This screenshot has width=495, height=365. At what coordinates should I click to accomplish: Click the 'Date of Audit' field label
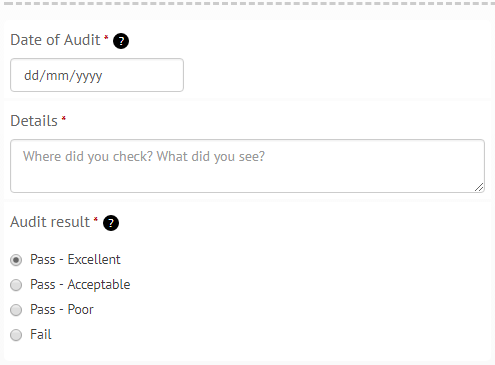click(55, 40)
